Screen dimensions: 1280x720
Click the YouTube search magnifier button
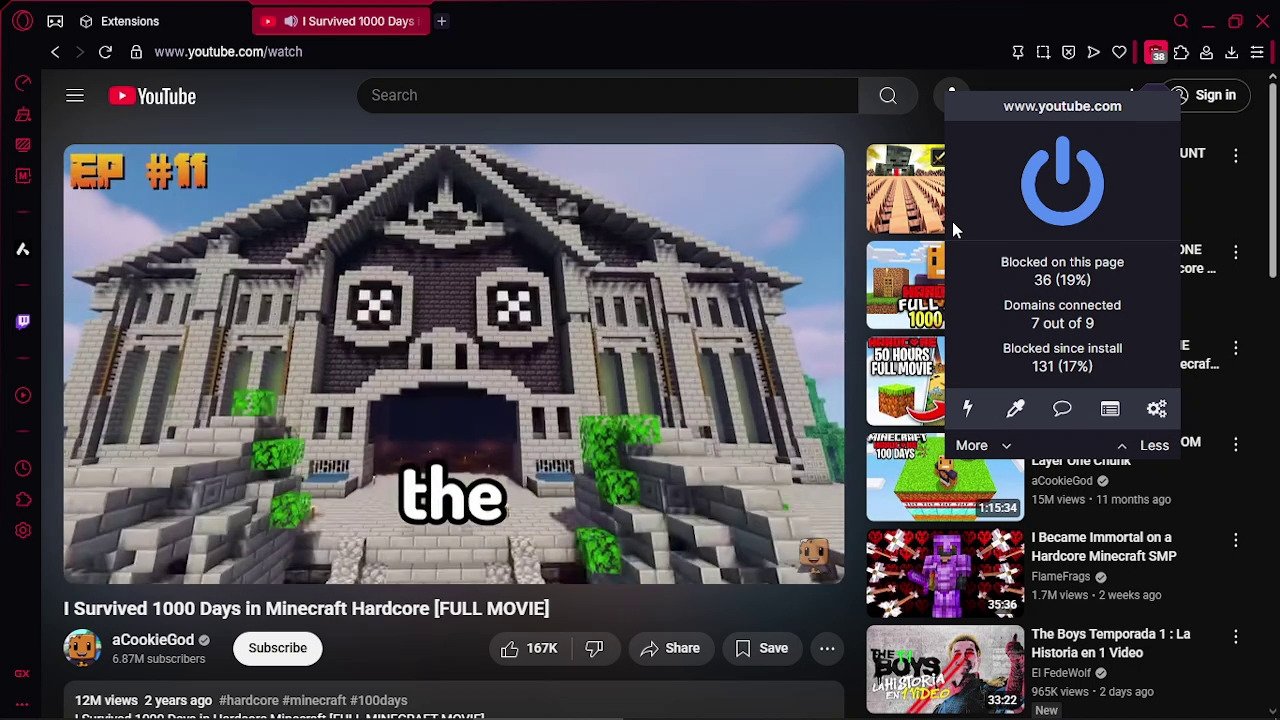(x=888, y=95)
